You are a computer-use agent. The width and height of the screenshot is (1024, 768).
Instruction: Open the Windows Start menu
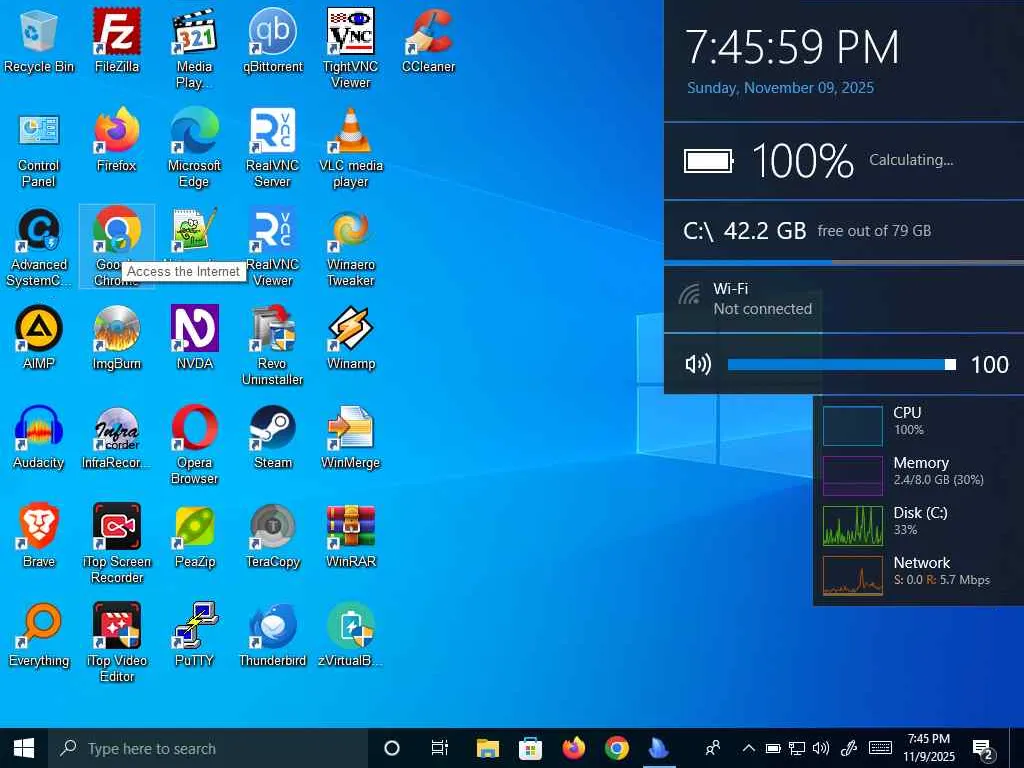tap(24, 748)
